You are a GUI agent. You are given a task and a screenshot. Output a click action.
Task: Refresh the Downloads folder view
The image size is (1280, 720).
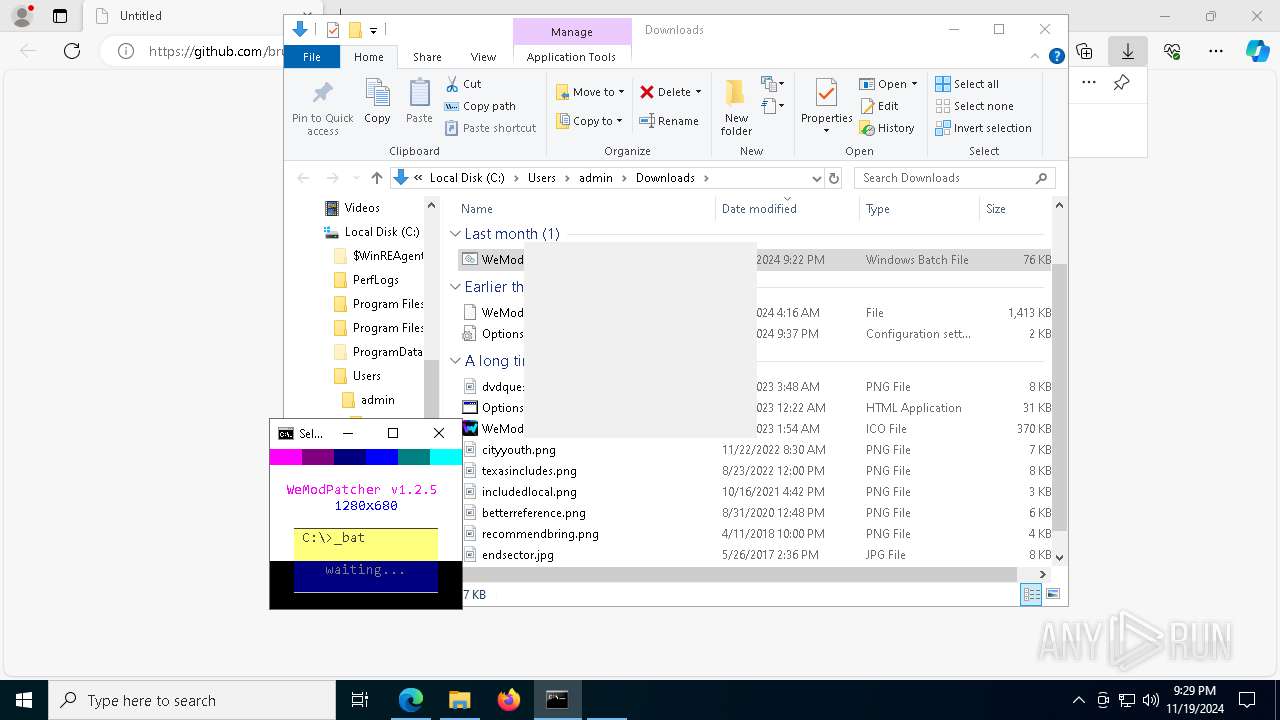pyautogui.click(x=835, y=178)
